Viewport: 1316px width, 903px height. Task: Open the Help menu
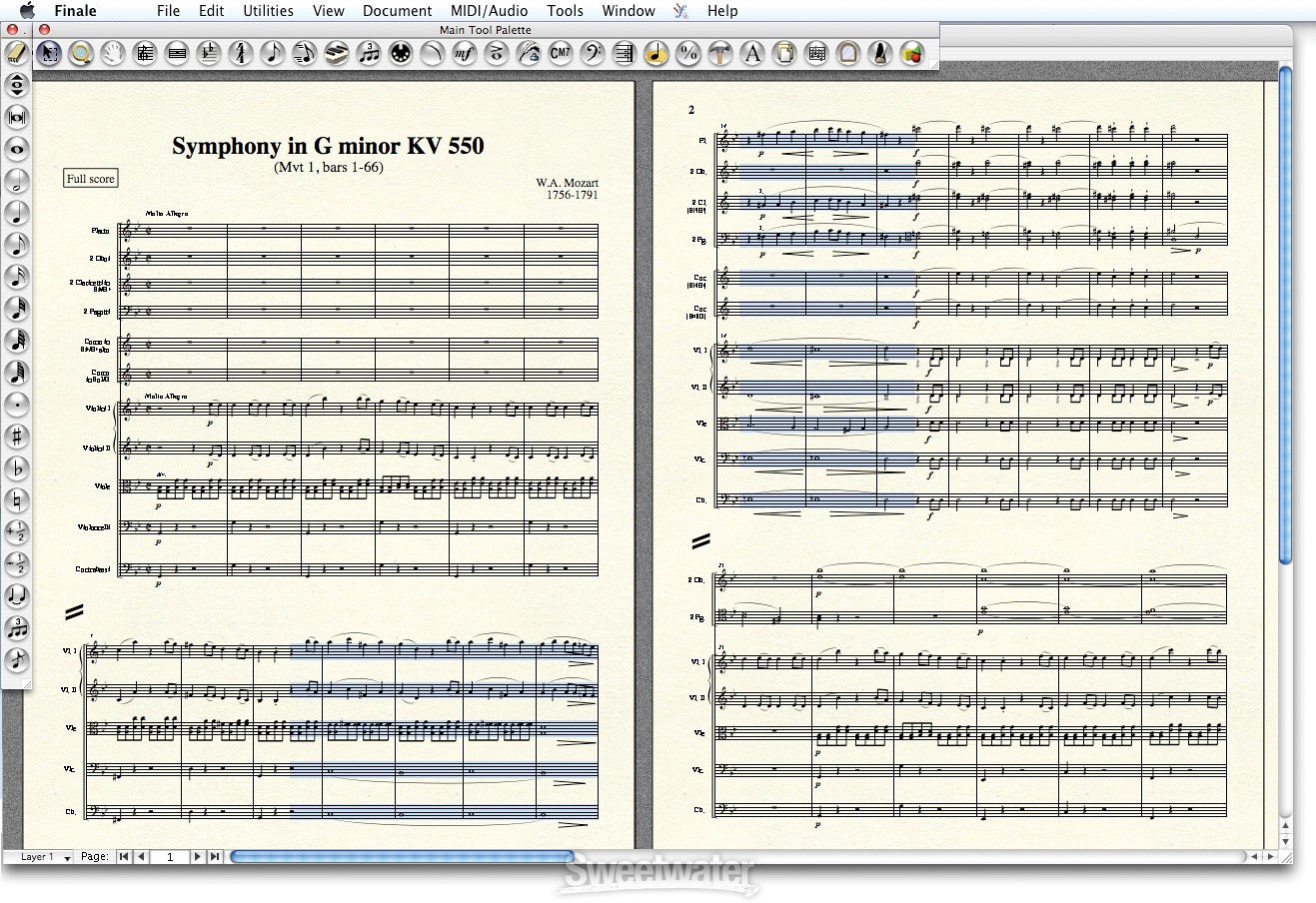(722, 11)
